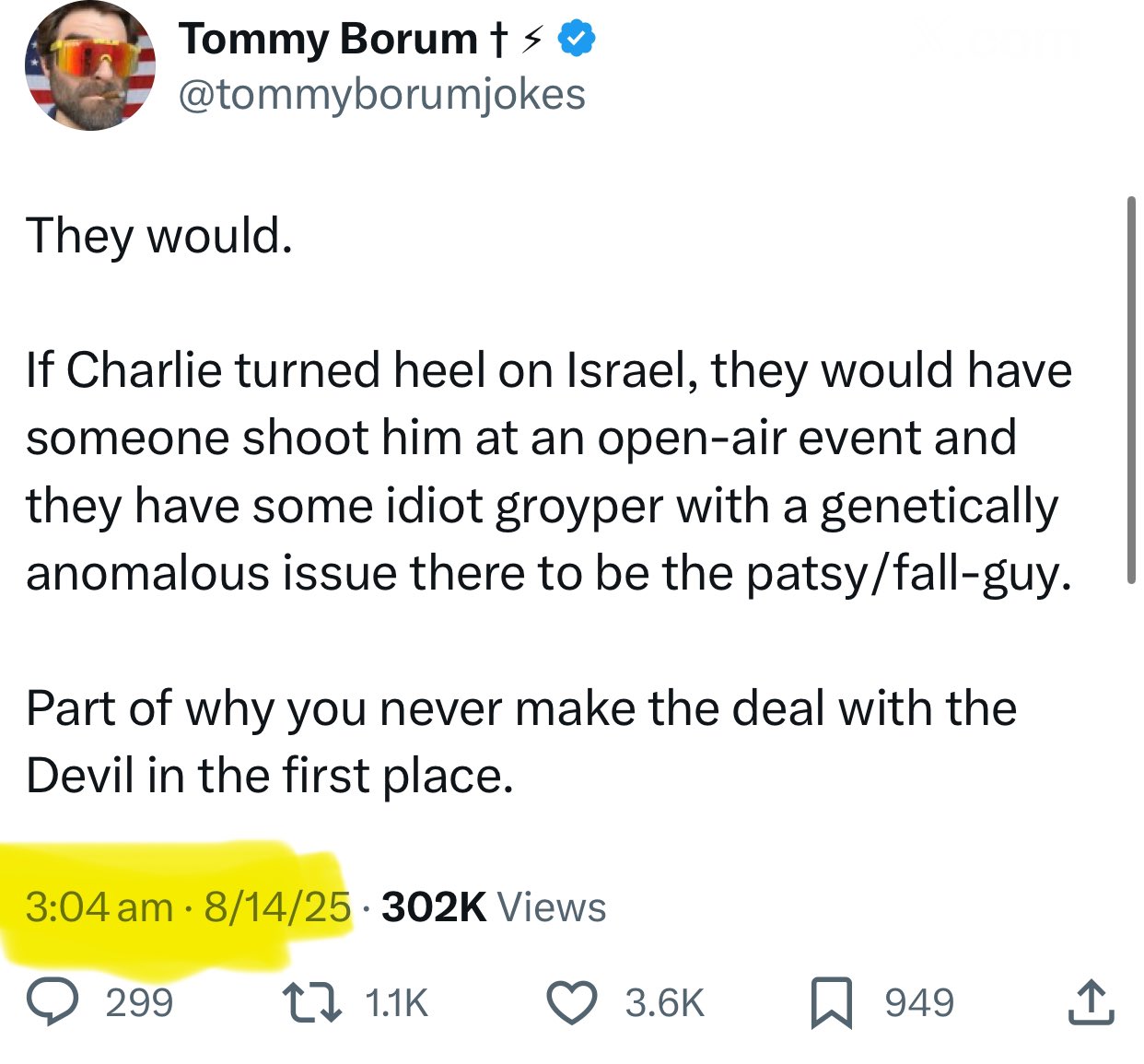Click the lightning bolt emoji beside the name
1144x1064 pixels.
point(531,40)
